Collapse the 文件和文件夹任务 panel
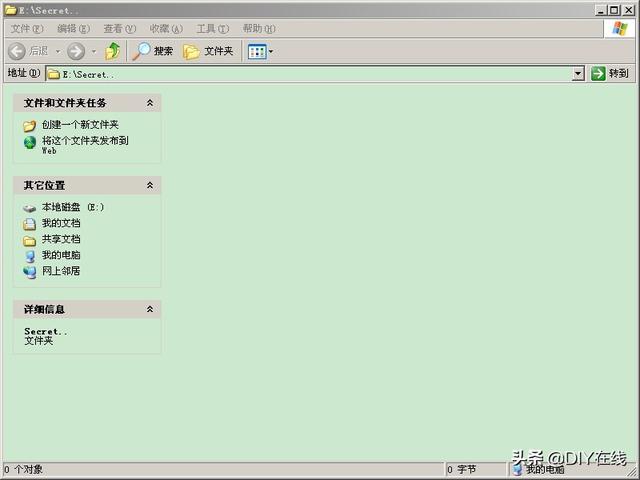 point(150,103)
